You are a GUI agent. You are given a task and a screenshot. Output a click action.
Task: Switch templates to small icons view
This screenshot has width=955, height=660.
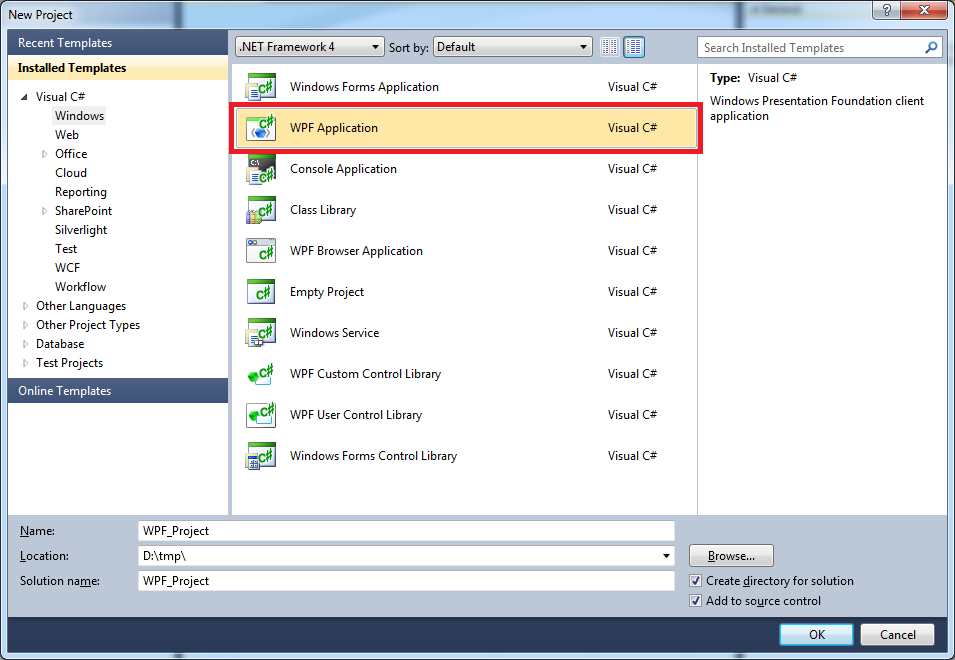pyautogui.click(x=609, y=46)
